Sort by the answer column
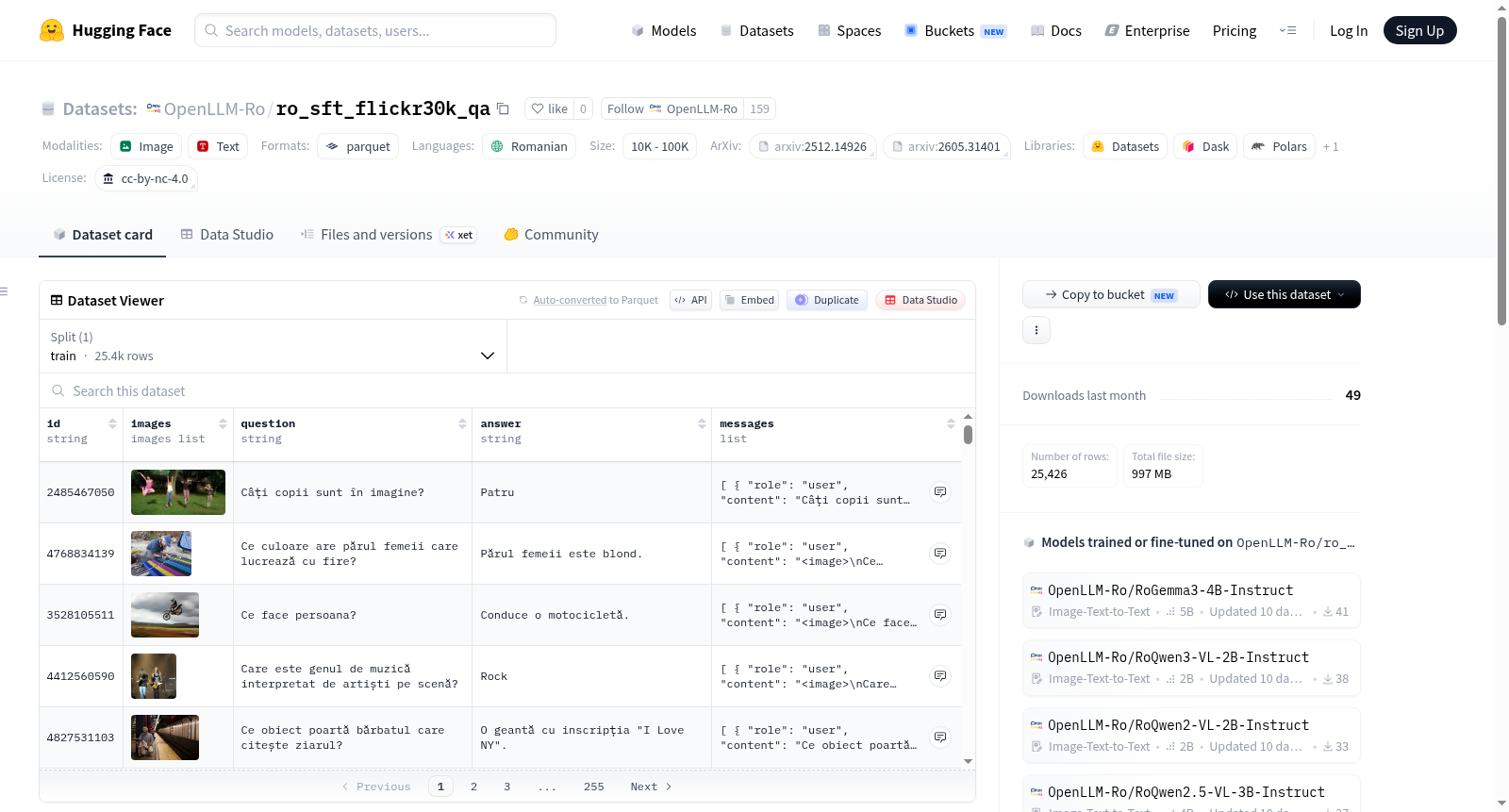This screenshot has width=1509, height=812. pyautogui.click(x=702, y=423)
